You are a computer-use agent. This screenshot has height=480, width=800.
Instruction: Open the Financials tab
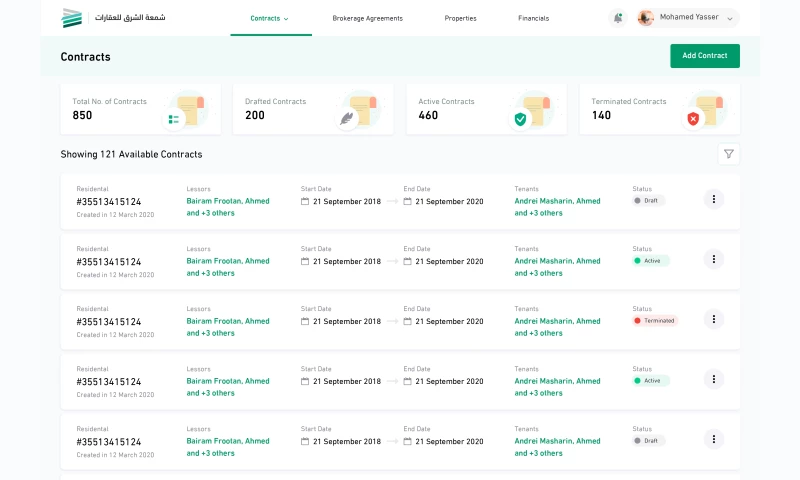pos(533,18)
